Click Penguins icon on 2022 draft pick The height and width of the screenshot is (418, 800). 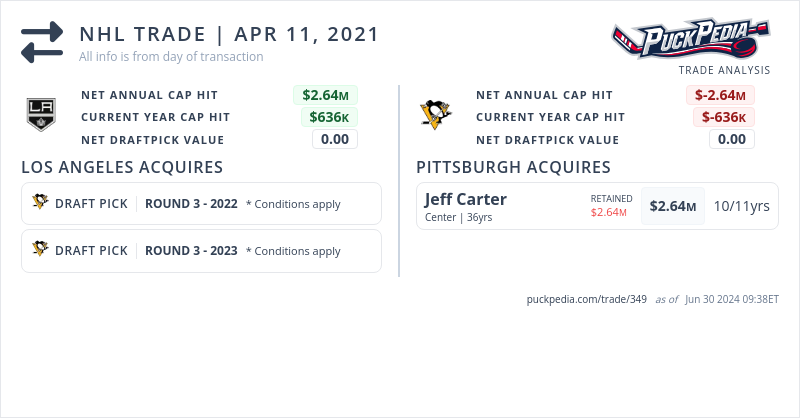pyautogui.click(x=41, y=203)
